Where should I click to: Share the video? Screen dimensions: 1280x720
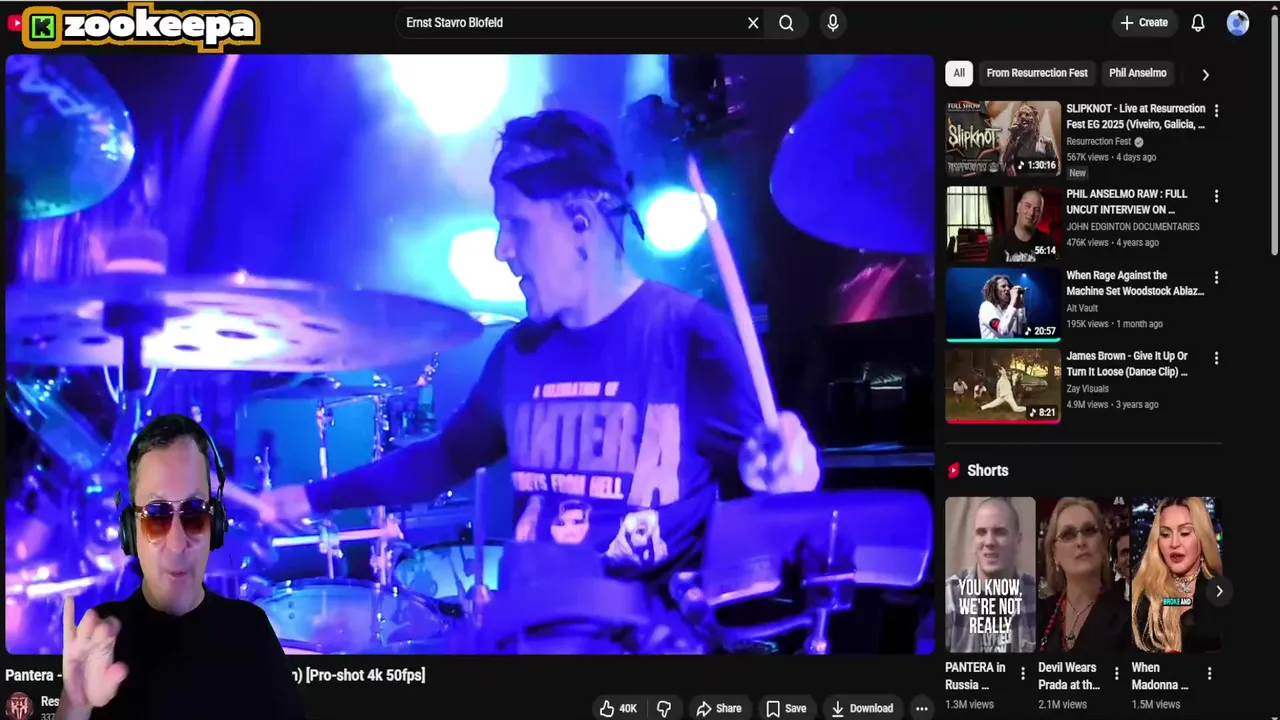[x=719, y=708]
